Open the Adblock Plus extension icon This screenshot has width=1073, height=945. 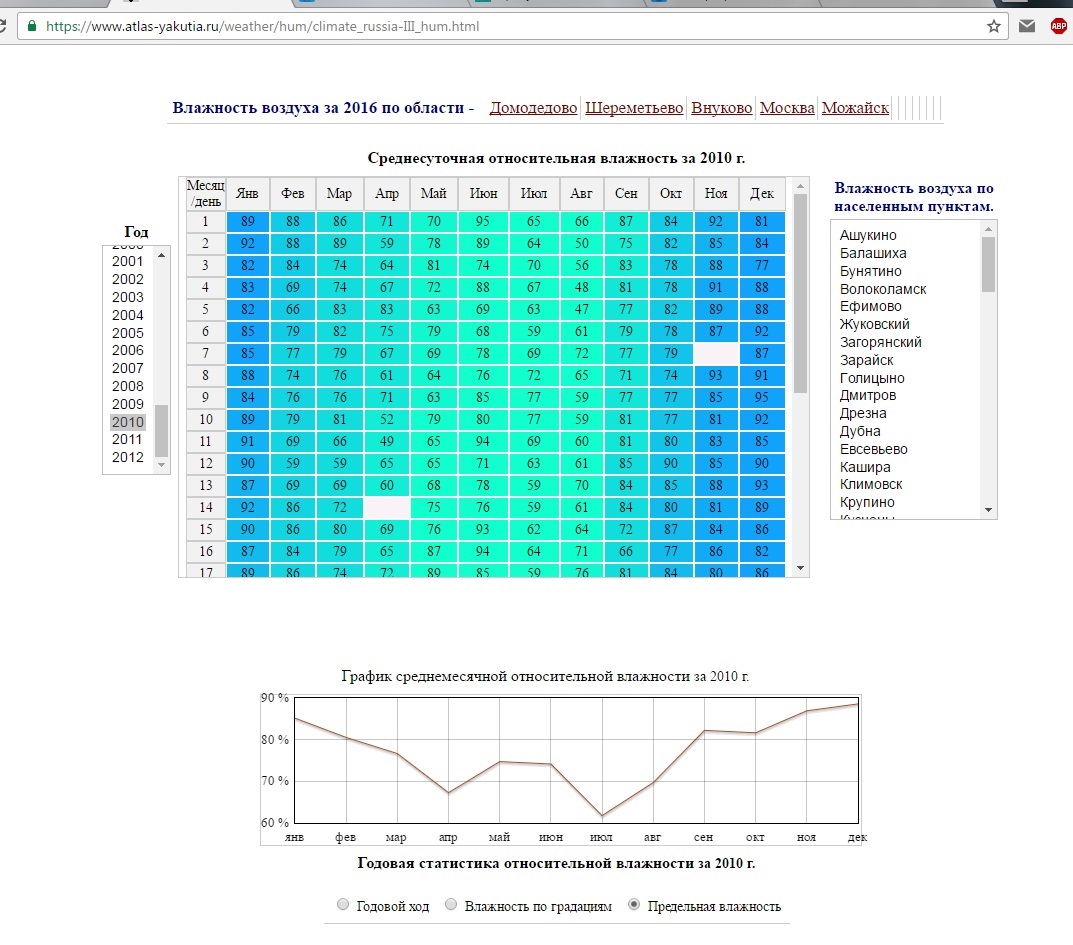(1059, 27)
